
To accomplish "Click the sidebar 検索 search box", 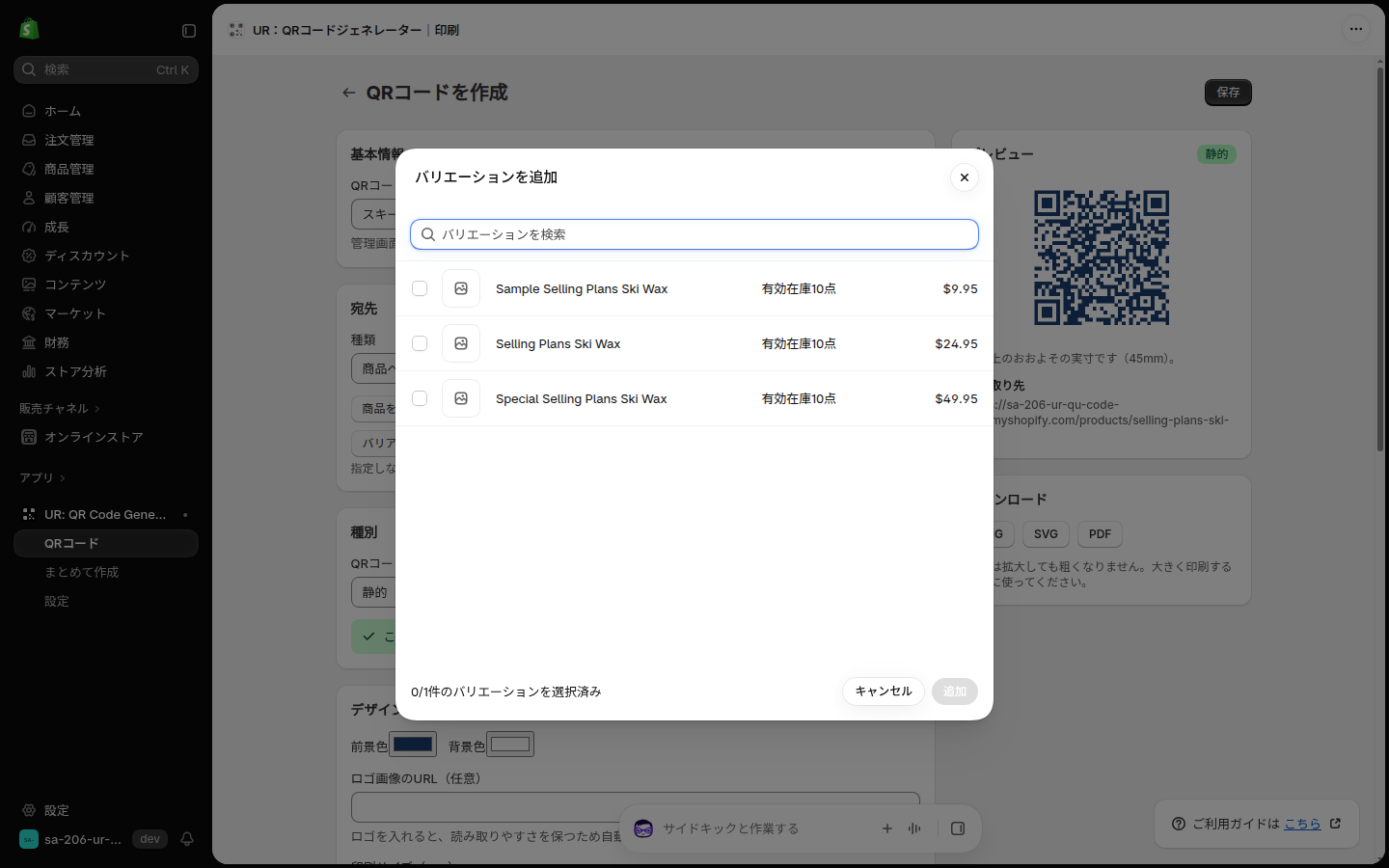I will [x=106, y=69].
